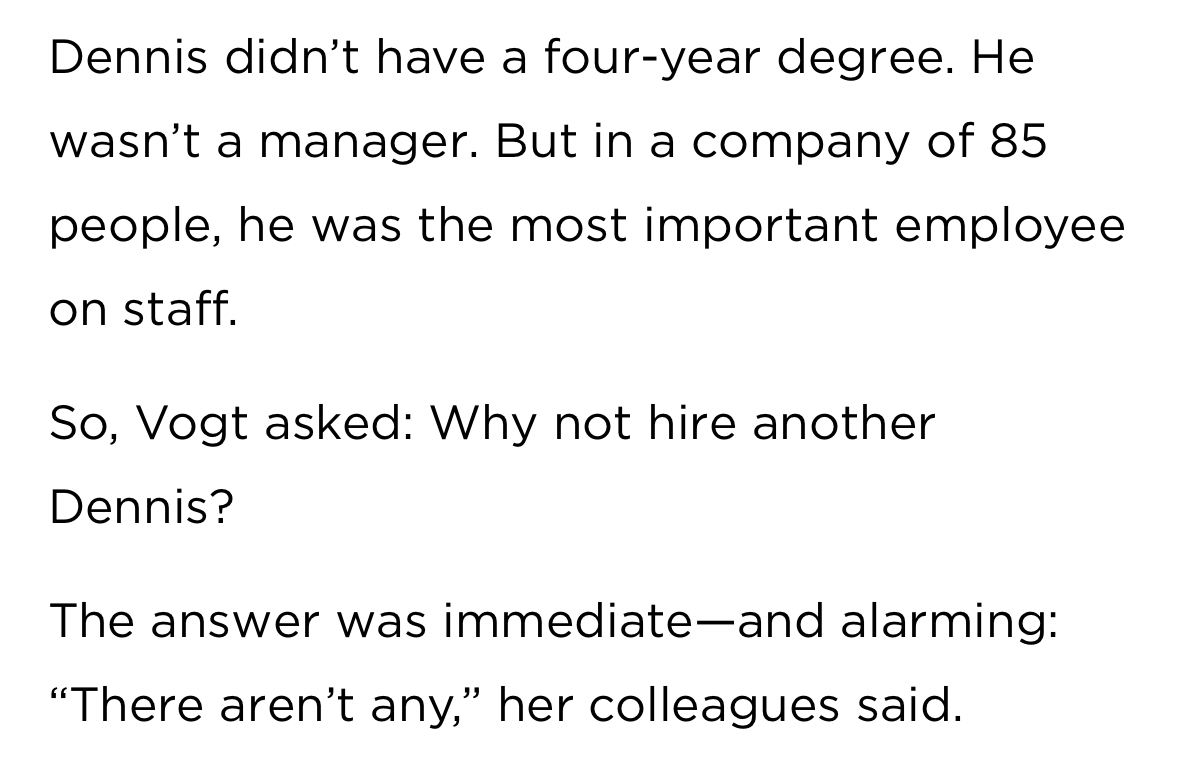Click the word "staff"
This screenshot has width=1179, height=758.
[x=180, y=311]
